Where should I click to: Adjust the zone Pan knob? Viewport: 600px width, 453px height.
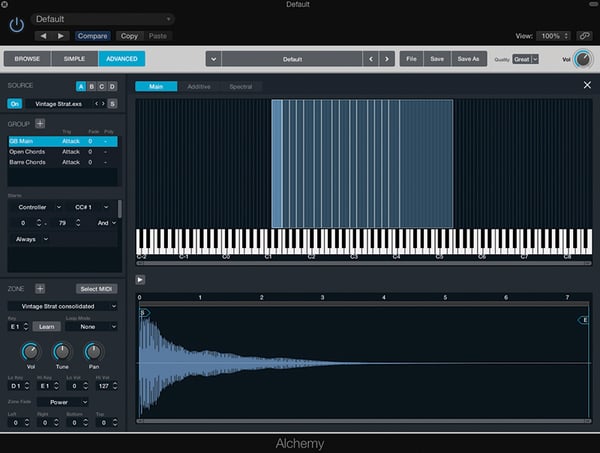tap(94, 352)
